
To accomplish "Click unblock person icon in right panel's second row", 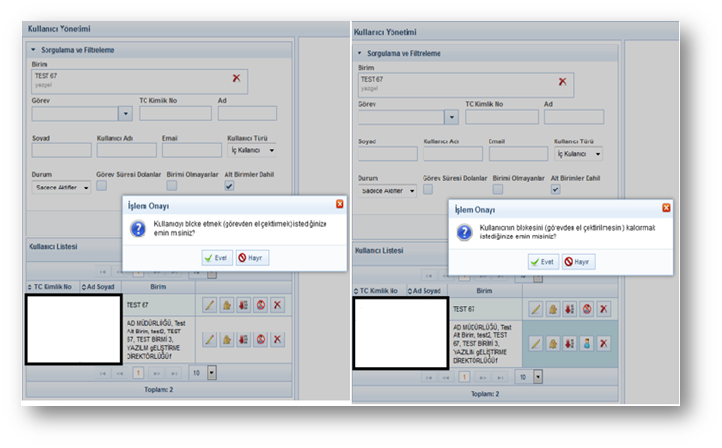I will click(586, 343).
